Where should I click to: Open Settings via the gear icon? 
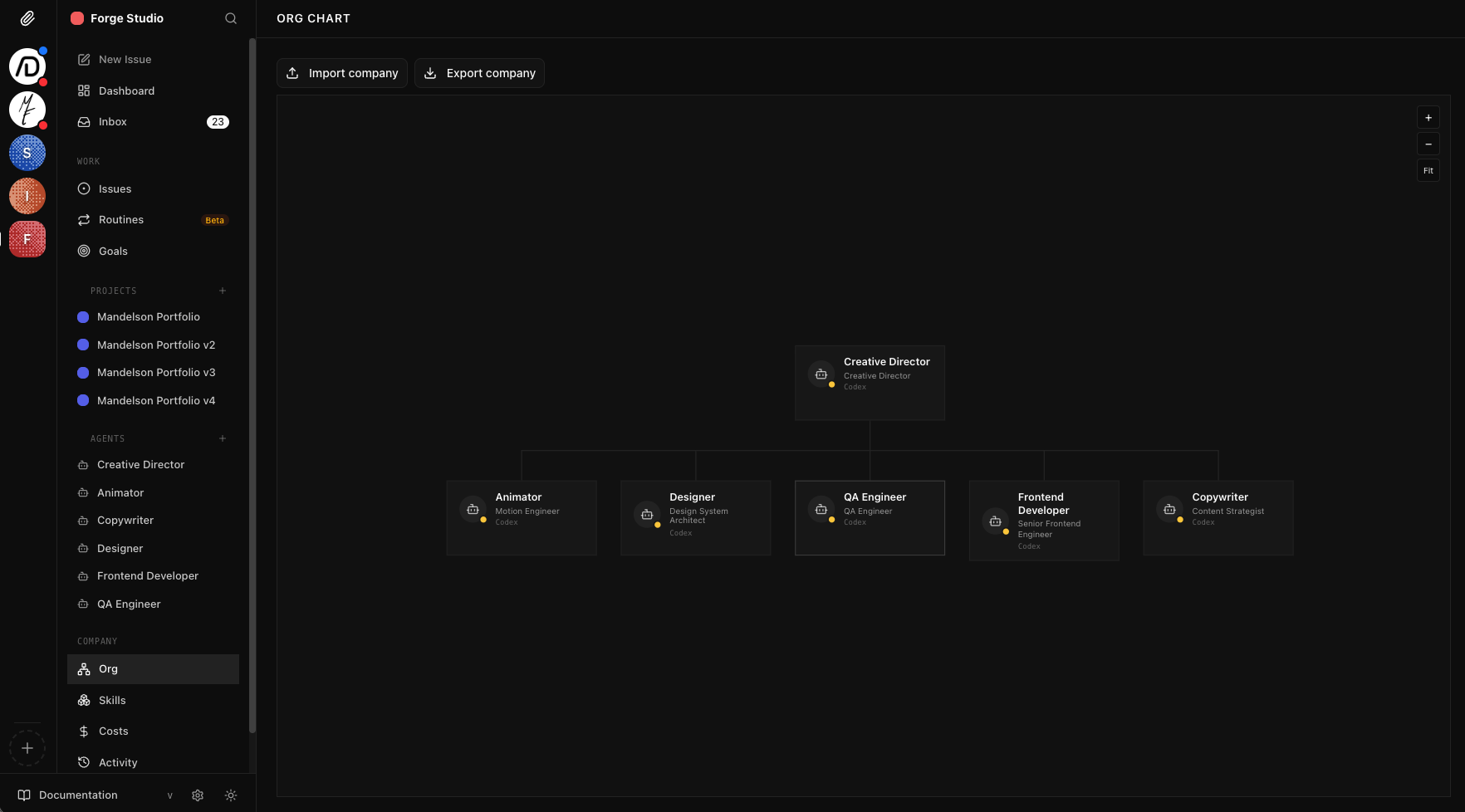198,795
